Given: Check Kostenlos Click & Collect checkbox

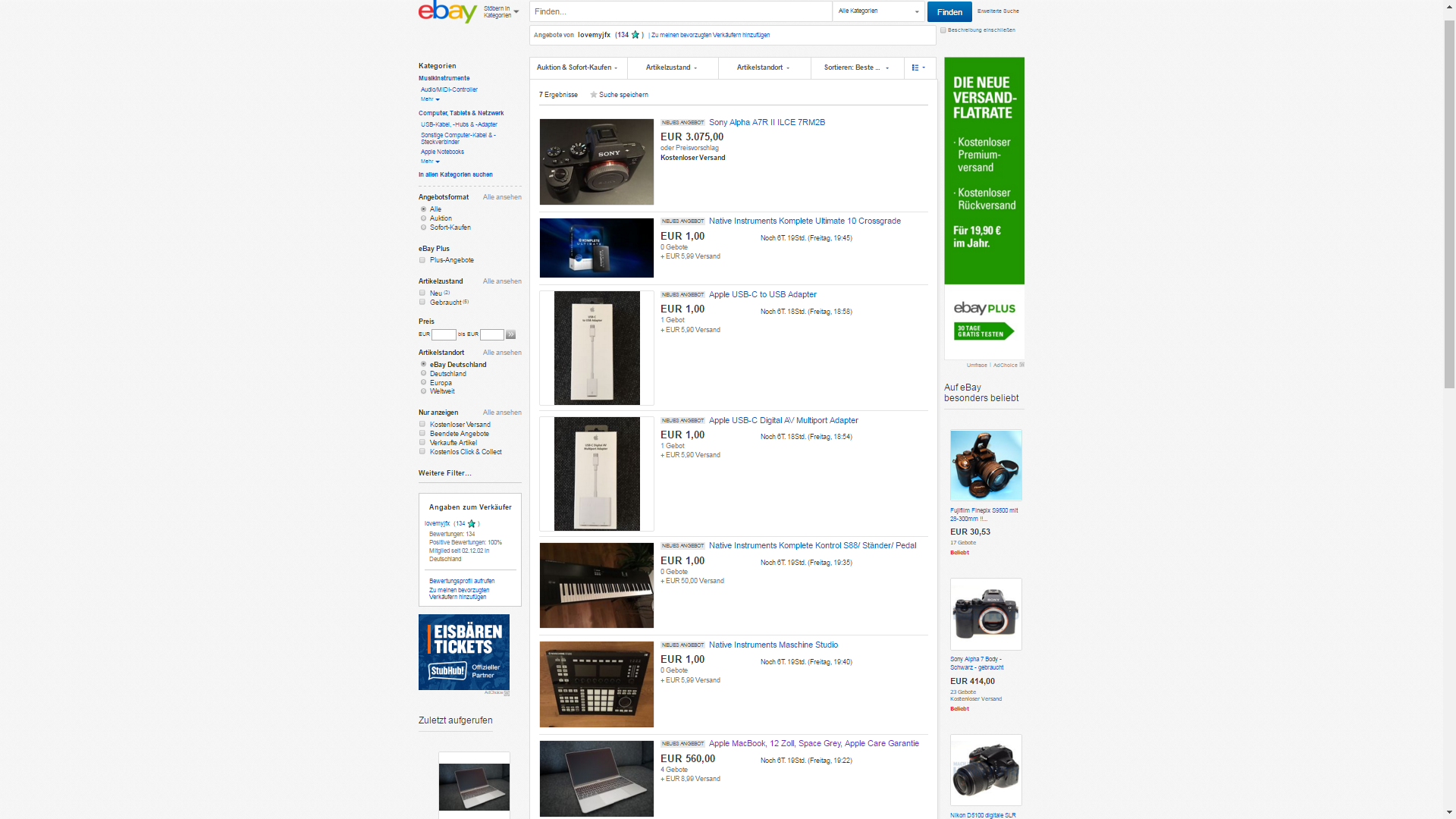Looking at the screenshot, I should (422, 451).
